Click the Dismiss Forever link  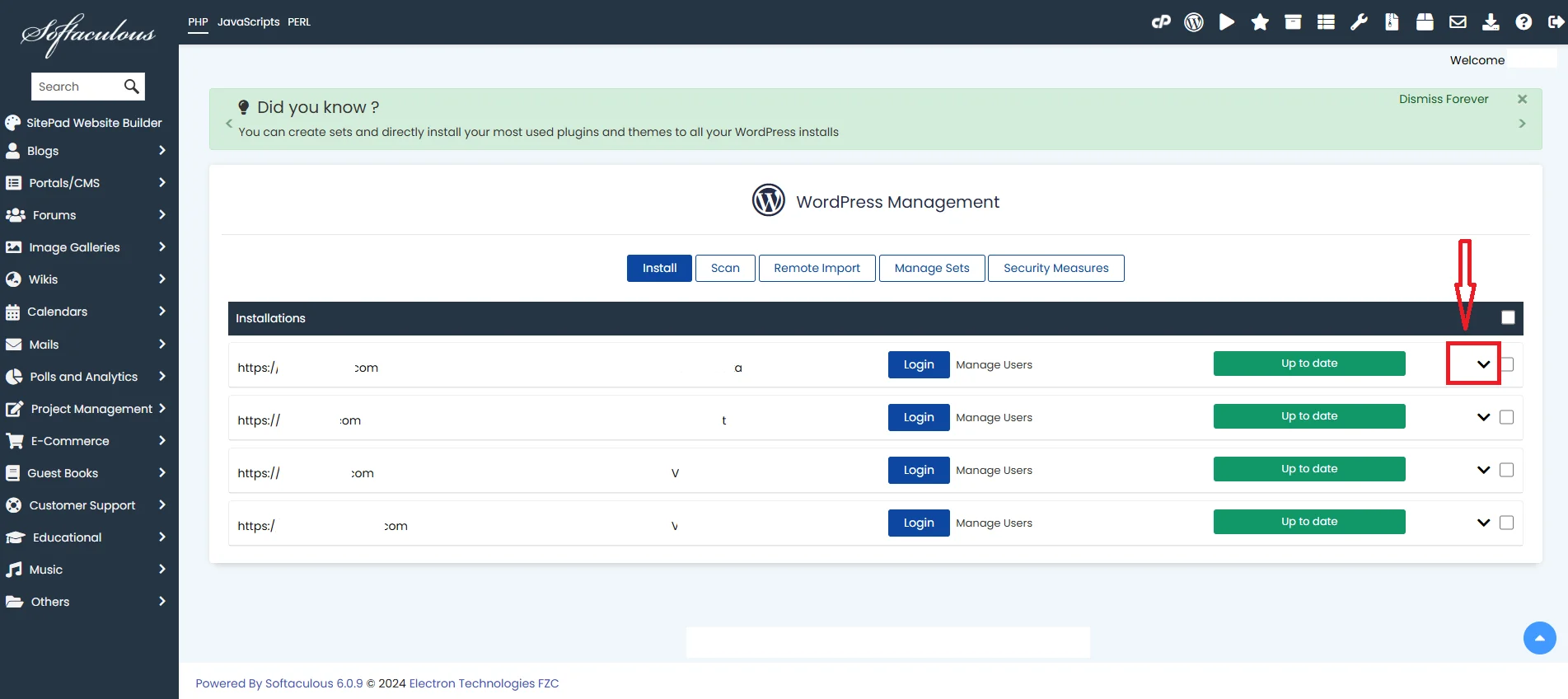(x=1444, y=99)
